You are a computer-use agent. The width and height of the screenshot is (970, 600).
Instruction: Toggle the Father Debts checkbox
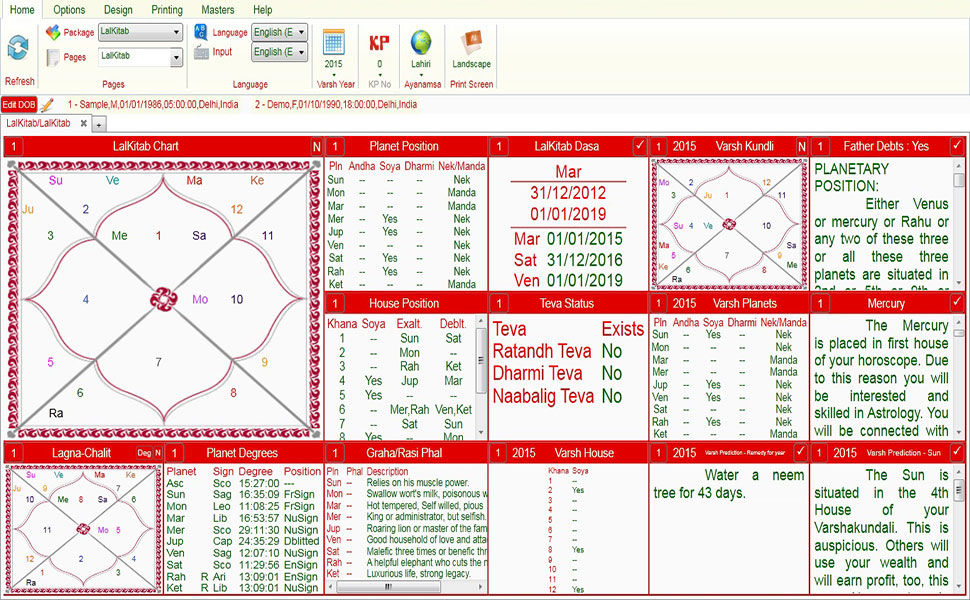pos(957,146)
